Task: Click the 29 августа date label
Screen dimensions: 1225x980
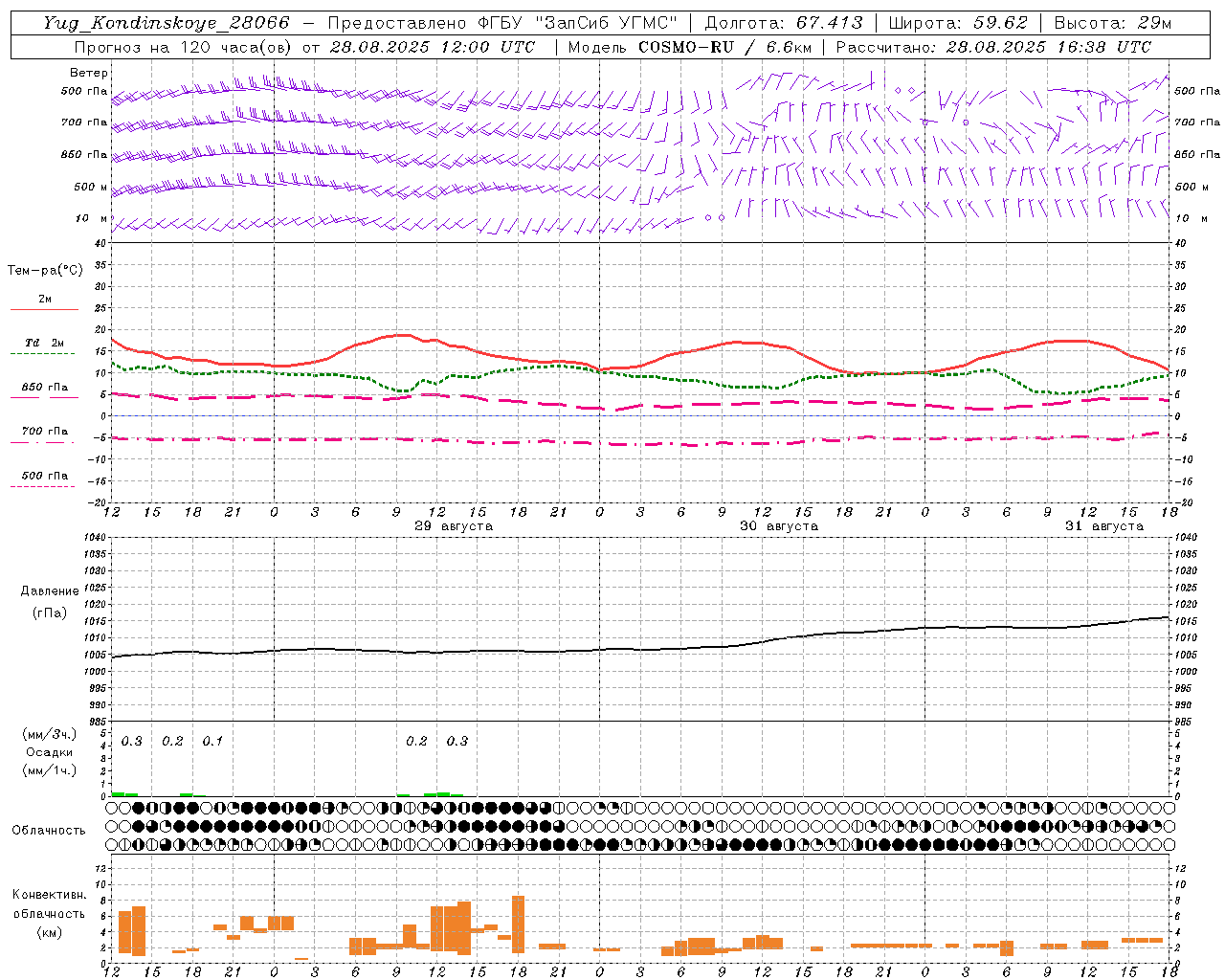Action: click(x=454, y=526)
